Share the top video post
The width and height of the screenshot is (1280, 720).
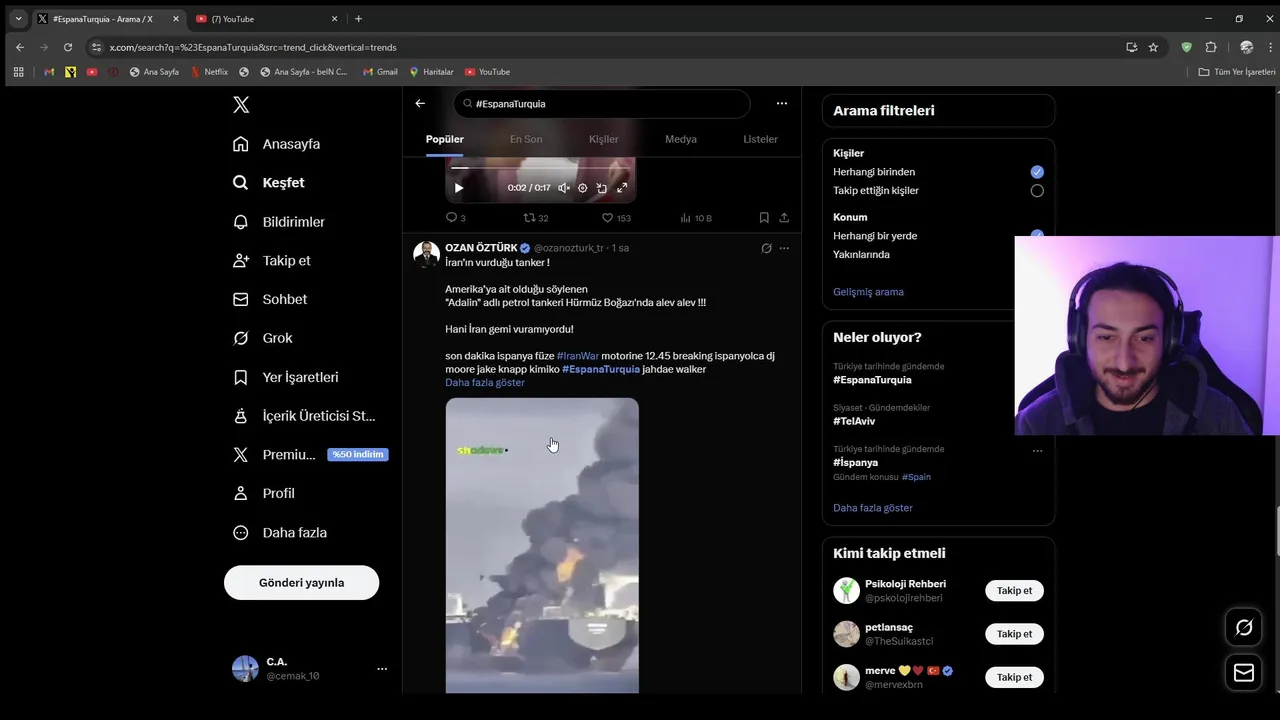click(x=784, y=218)
